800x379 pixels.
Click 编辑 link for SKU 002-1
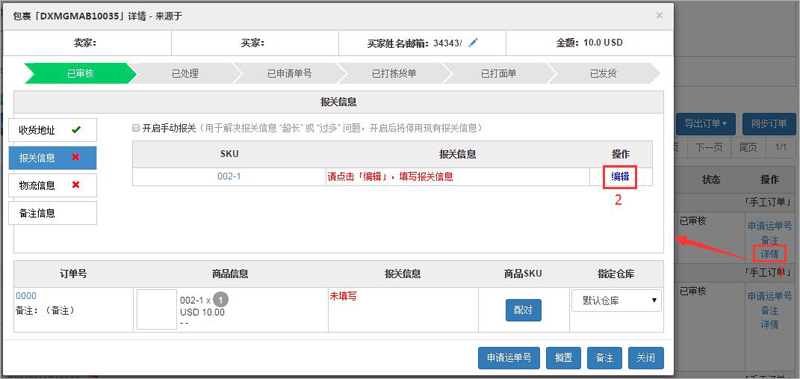point(620,177)
